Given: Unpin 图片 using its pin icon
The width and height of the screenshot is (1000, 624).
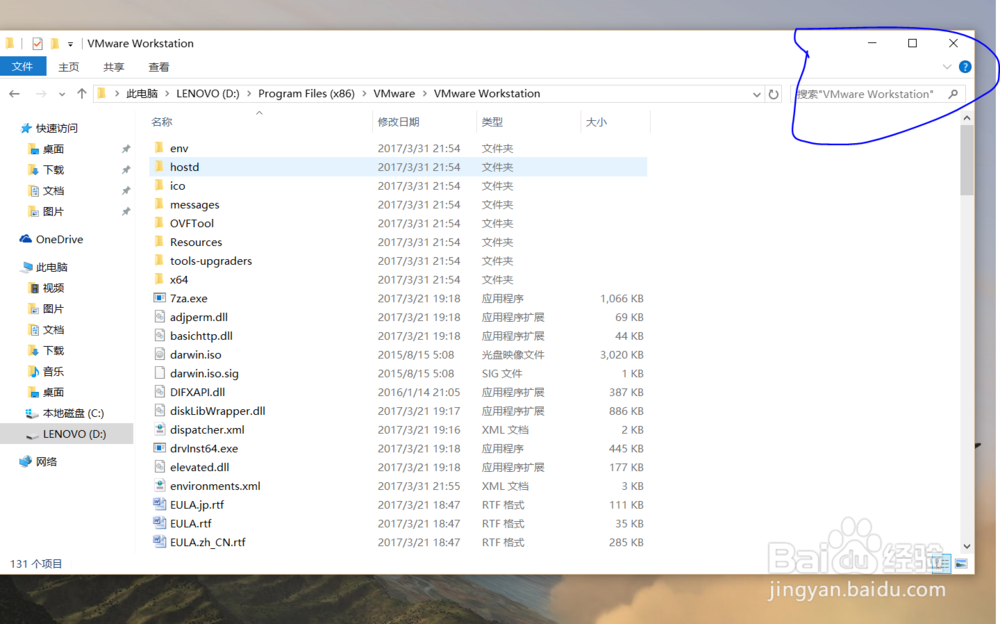Looking at the screenshot, I should [x=126, y=211].
